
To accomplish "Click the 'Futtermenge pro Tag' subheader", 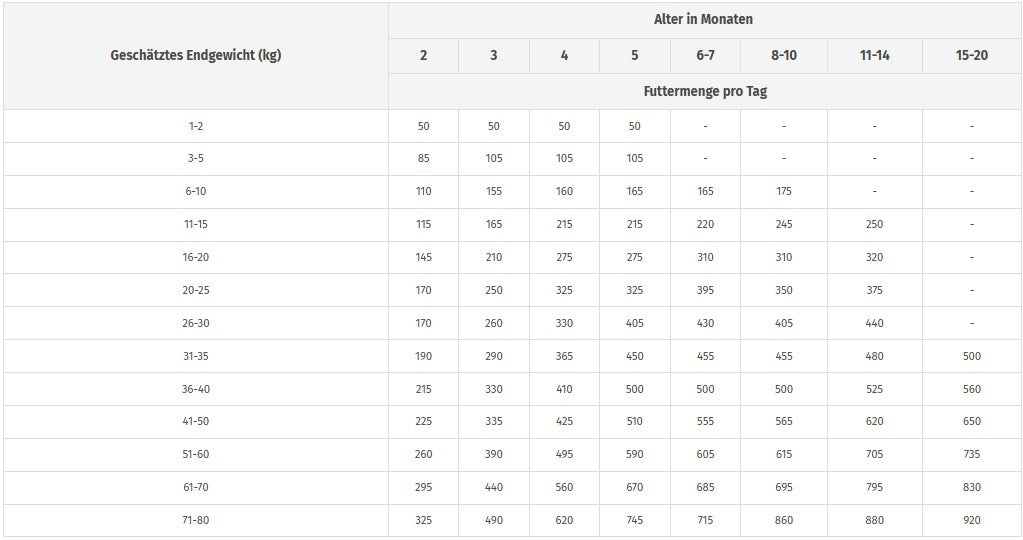I will 704,91.
